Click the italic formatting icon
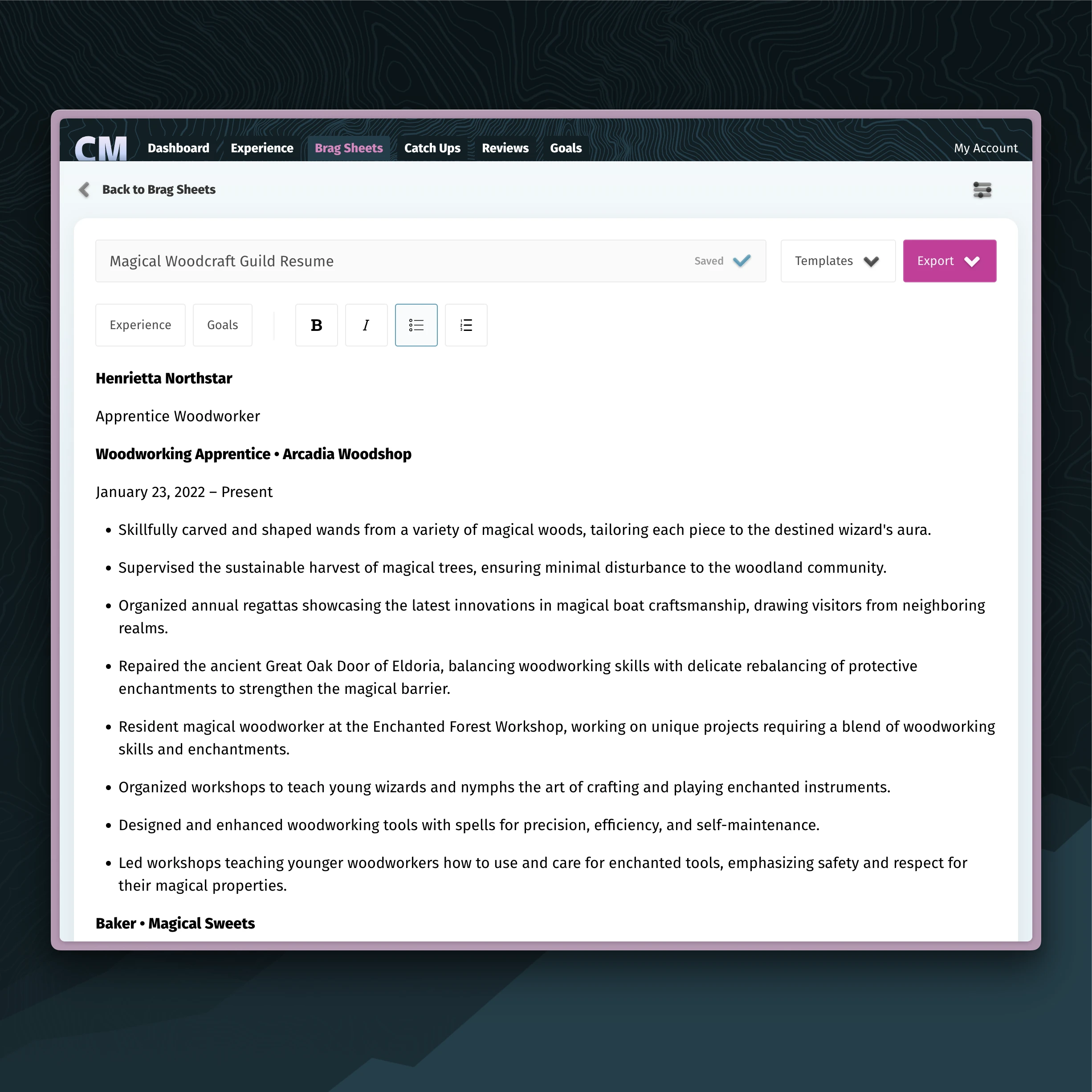The height and width of the screenshot is (1092, 1092). pyautogui.click(x=366, y=325)
